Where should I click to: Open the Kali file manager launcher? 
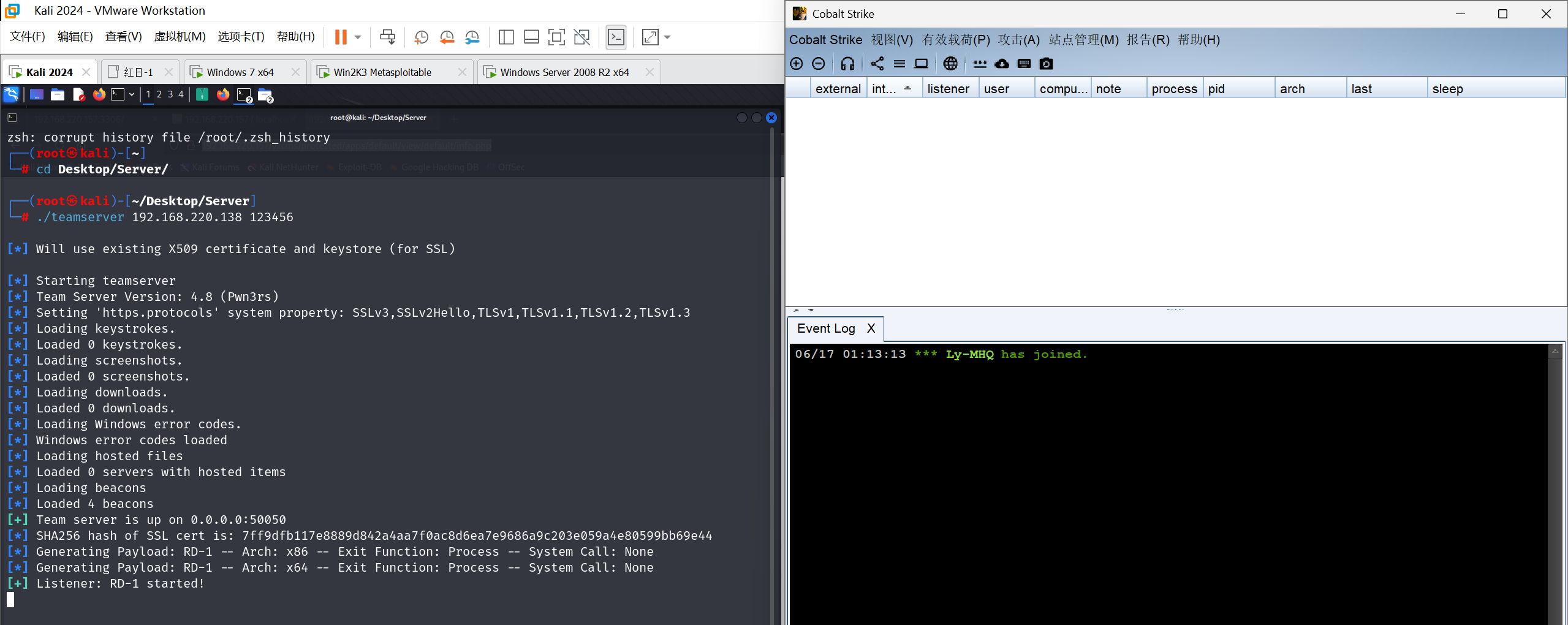pyautogui.click(x=58, y=94)
